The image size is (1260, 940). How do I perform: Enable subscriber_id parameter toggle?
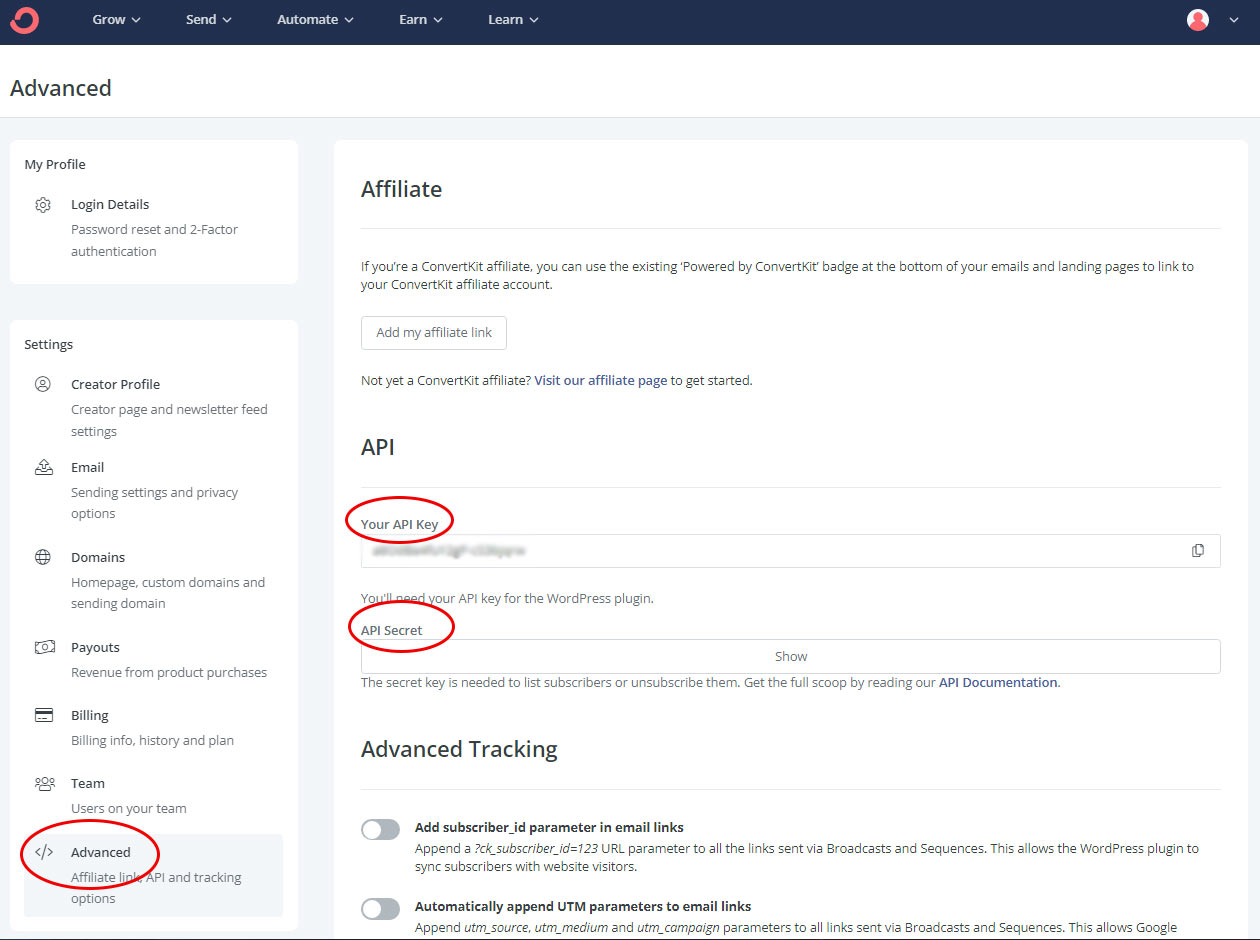click(380, 829)
